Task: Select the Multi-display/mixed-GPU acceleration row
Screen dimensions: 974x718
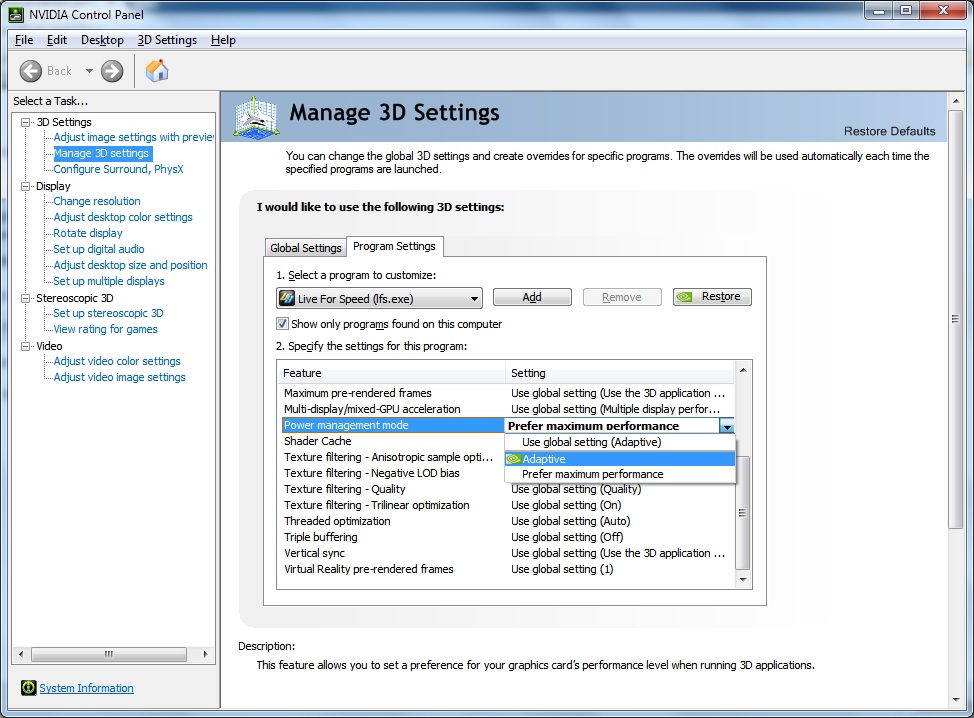Action: (x=505, y=409)
